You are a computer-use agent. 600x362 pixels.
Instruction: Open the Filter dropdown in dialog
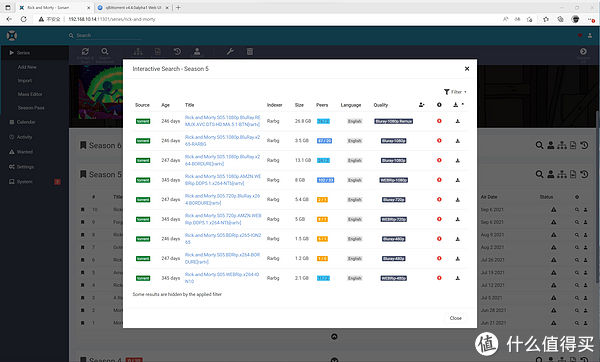coord(455,92)
